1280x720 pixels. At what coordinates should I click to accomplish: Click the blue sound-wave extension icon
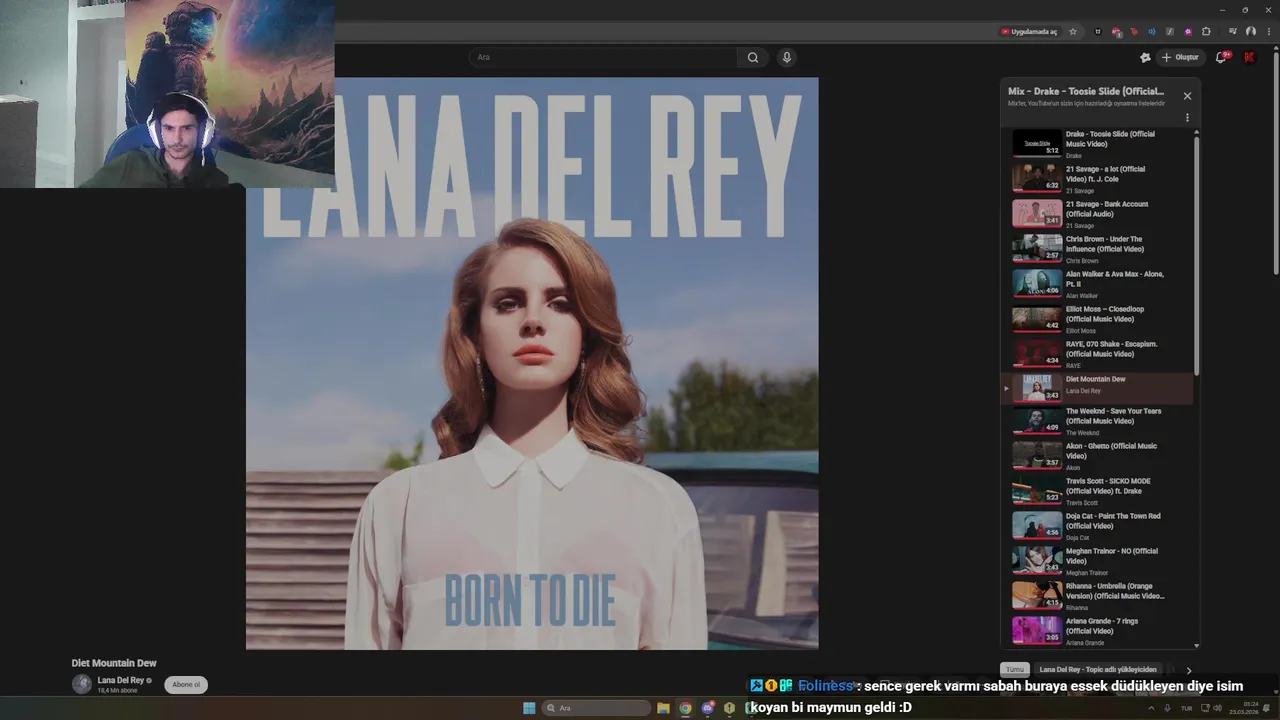pyautogui.click(x=1152, y=31)
